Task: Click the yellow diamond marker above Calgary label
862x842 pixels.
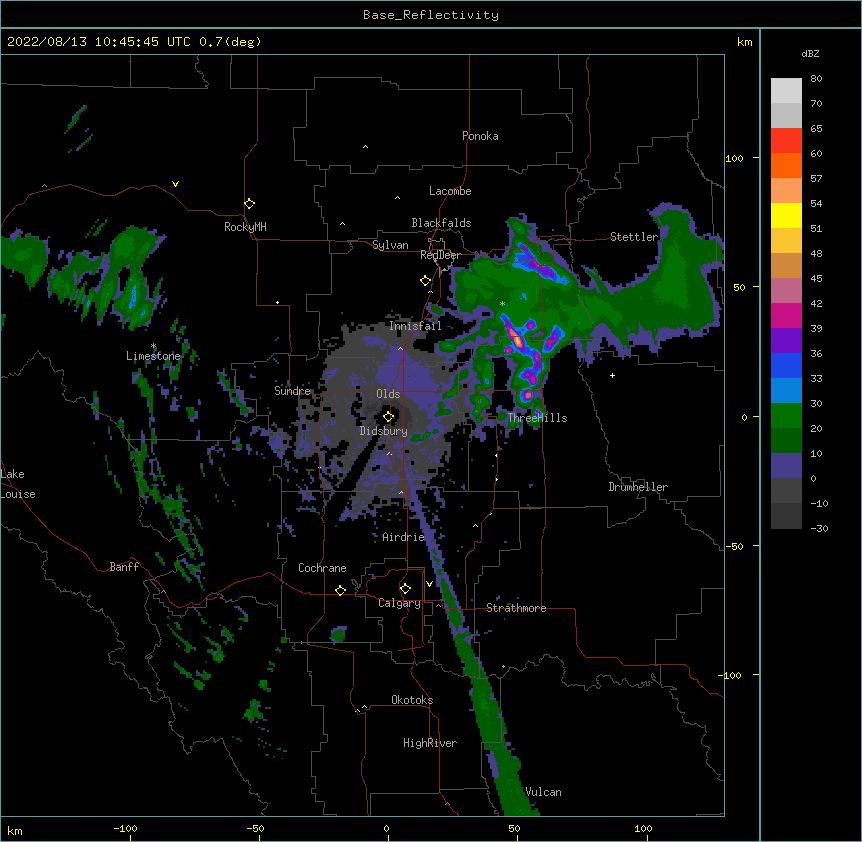Action: pyautogui.click(x=405, y=589)
